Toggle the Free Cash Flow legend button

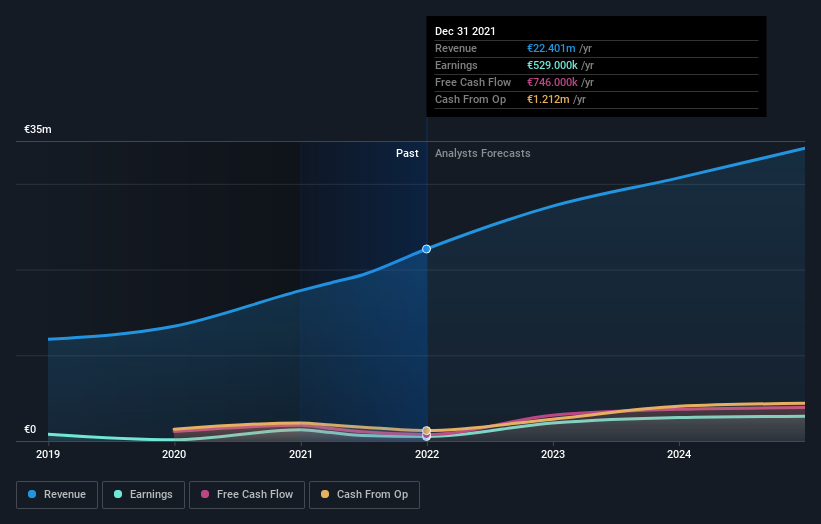pyautogui.click(x=247, y=495)
